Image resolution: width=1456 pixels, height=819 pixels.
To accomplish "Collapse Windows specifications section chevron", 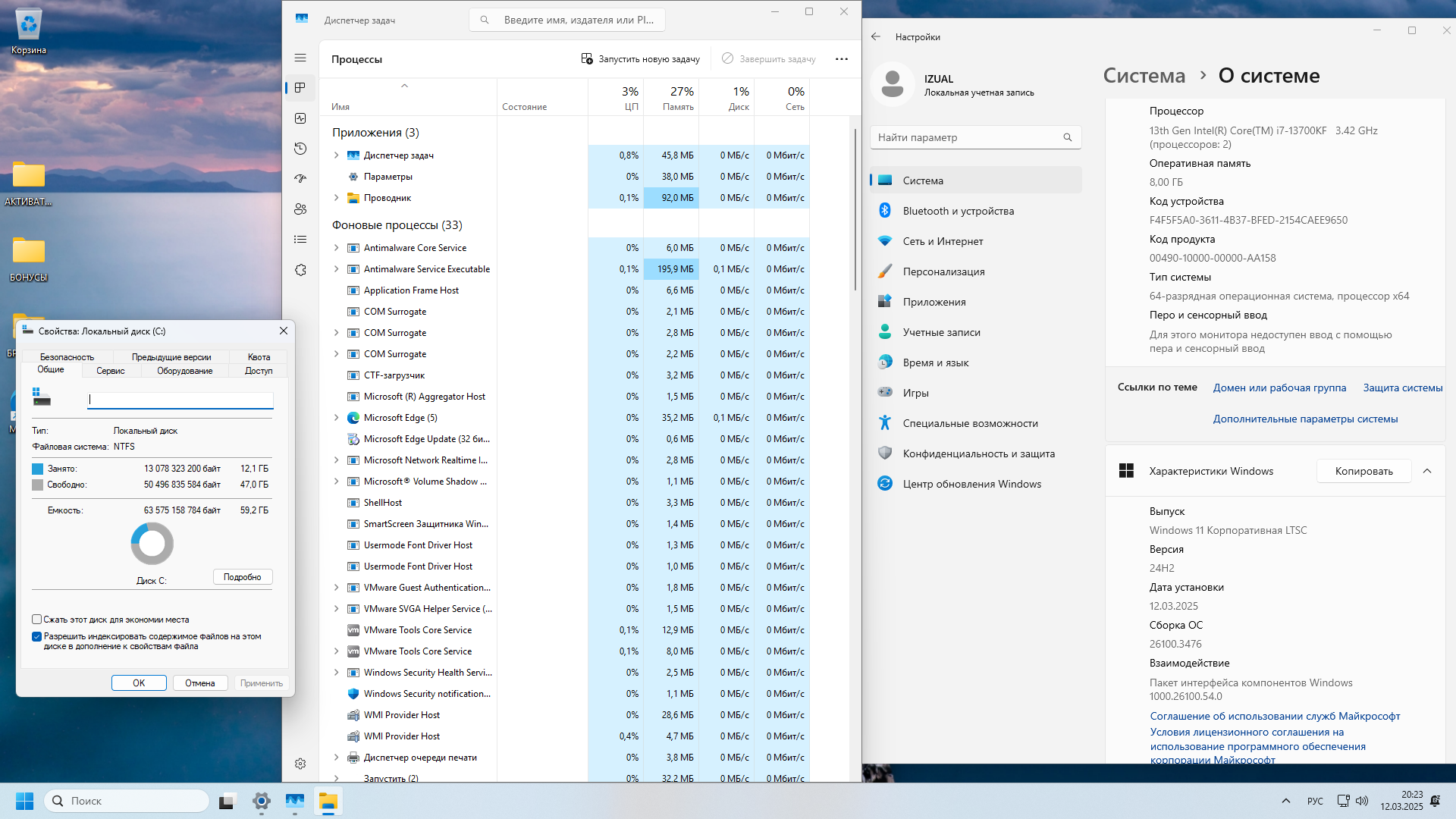I will (x=1426, y=471).
